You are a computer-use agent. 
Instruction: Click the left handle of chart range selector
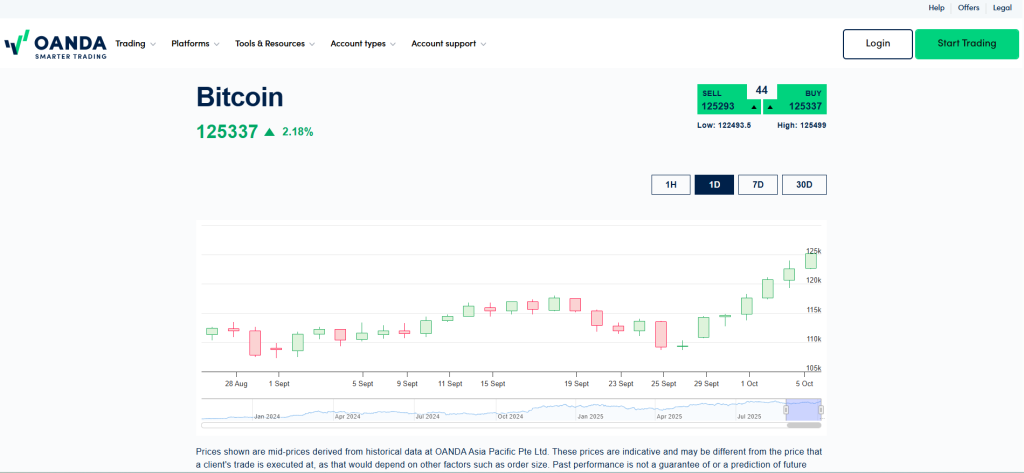(x=786, y=410)
